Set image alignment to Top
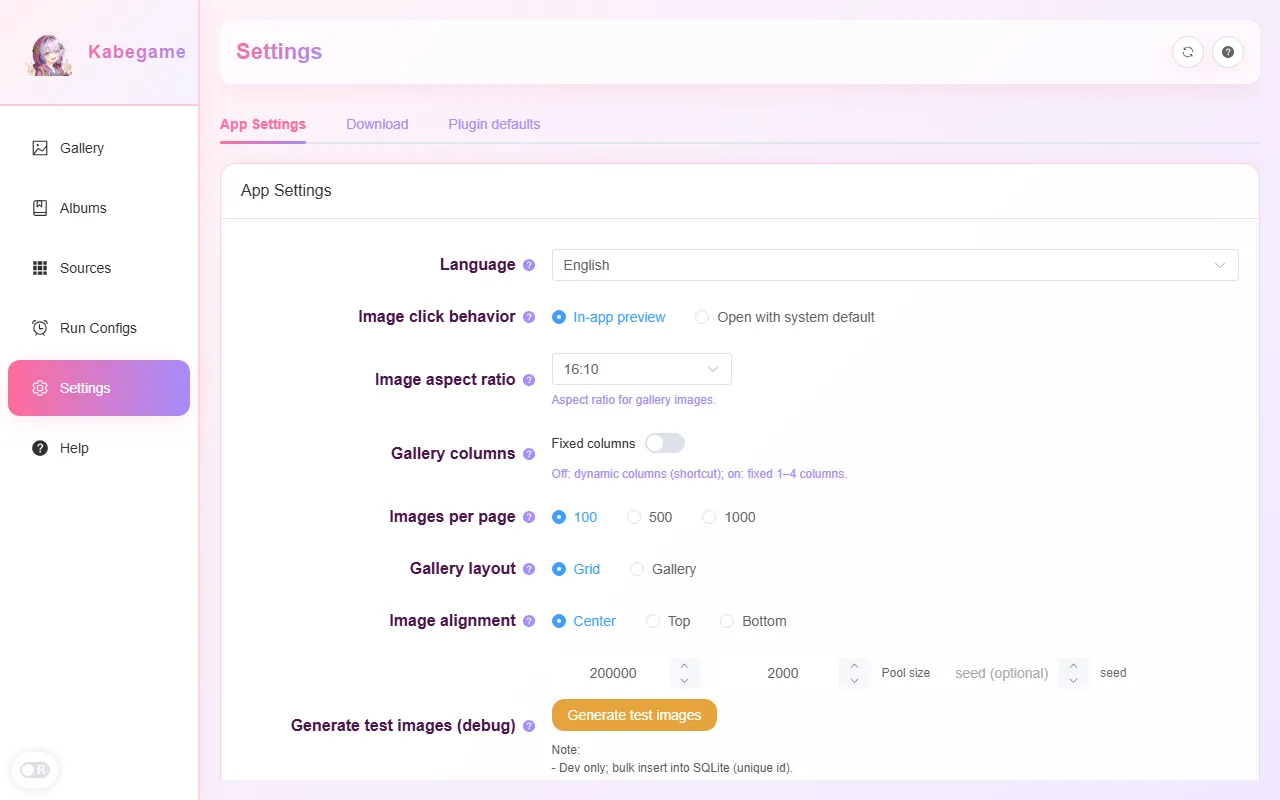 coord(668,621)
